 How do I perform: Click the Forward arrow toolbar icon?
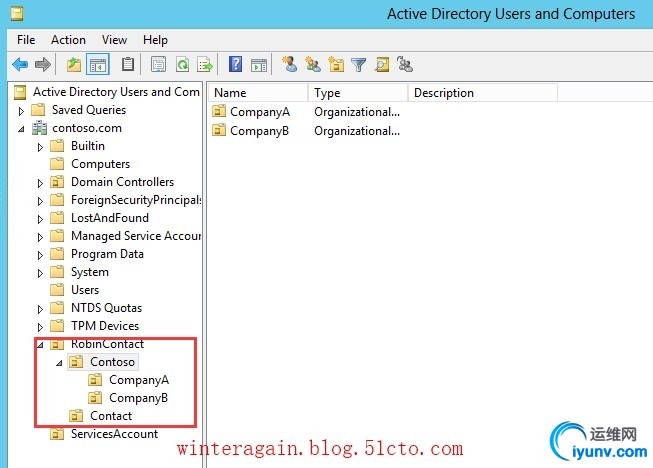[x=43, y=65]
